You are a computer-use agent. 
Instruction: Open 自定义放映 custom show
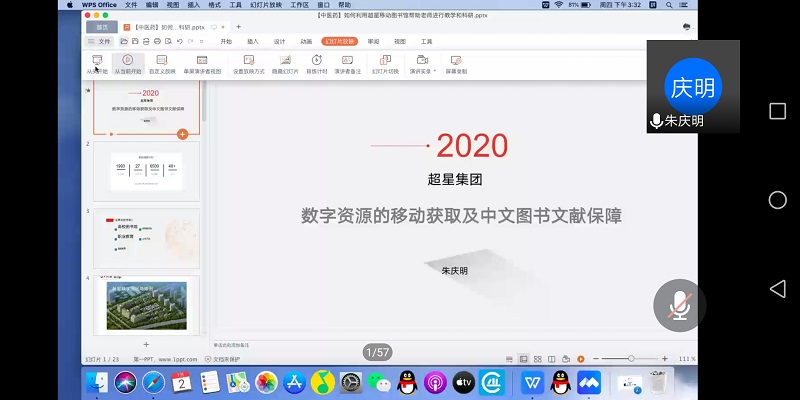pyautogui.click(x=162, y=63)
